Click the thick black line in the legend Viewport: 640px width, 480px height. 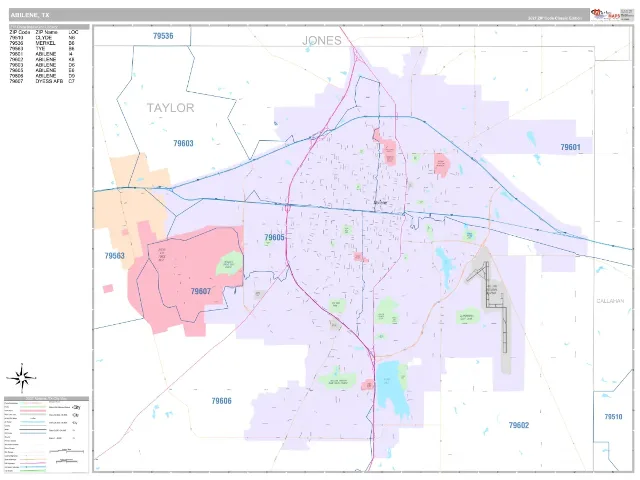tap(33, 430)
